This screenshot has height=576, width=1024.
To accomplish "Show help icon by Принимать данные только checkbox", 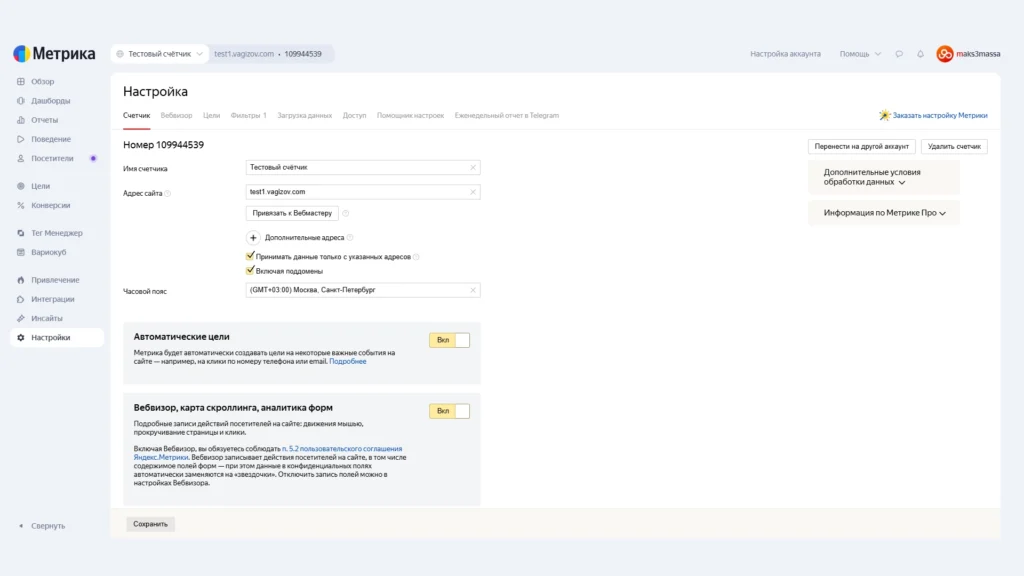I will click(x=416, y=257).
